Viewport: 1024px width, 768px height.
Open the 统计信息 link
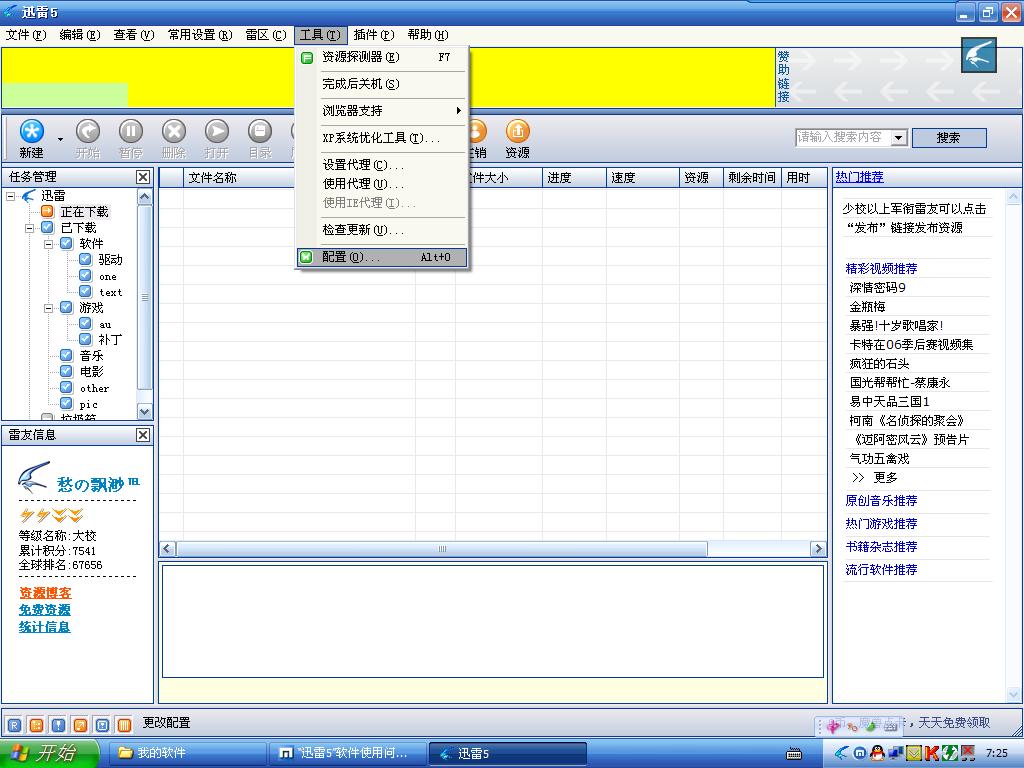[44, 627]
